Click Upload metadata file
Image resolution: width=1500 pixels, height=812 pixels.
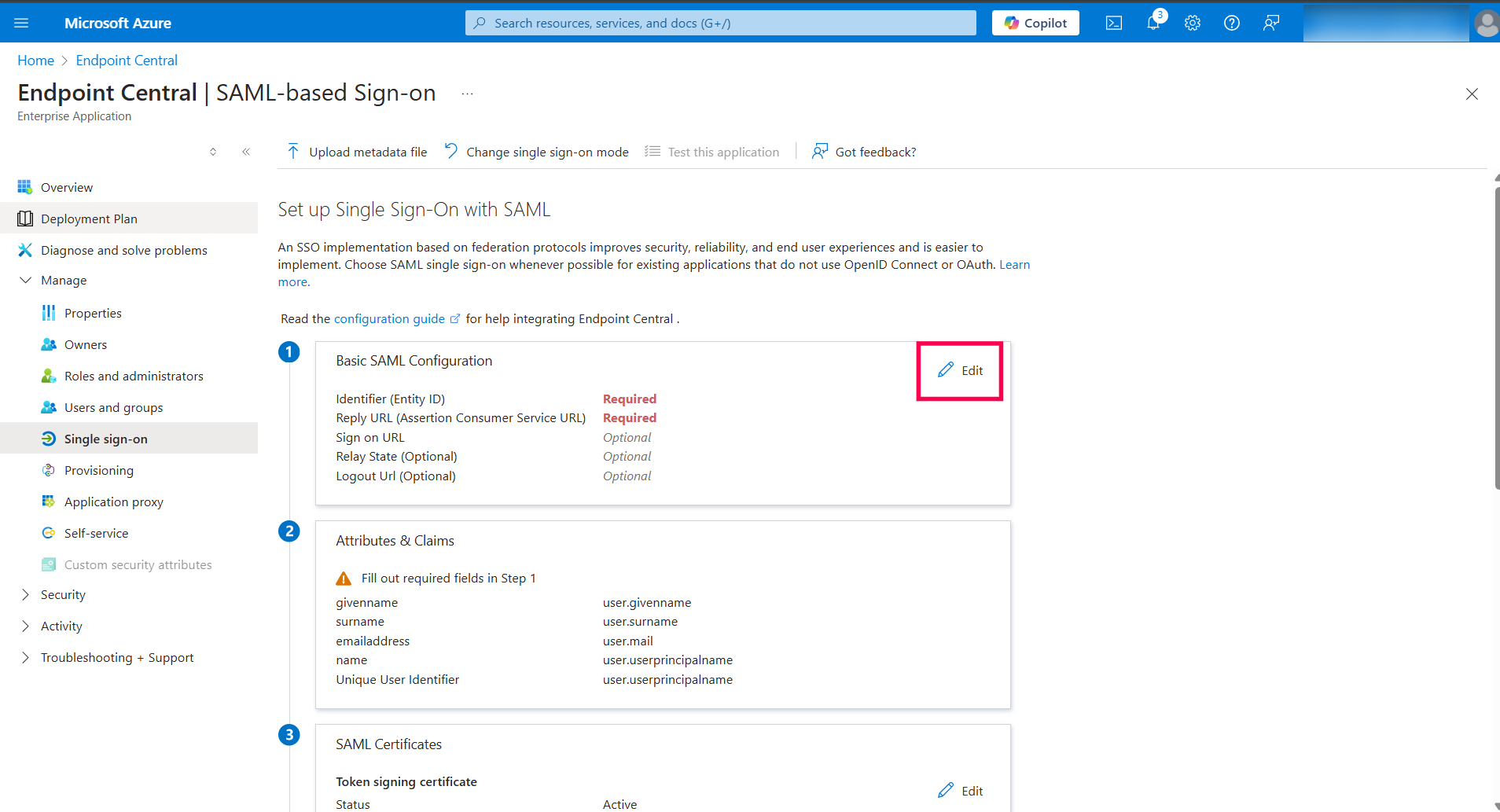[357, 152]
